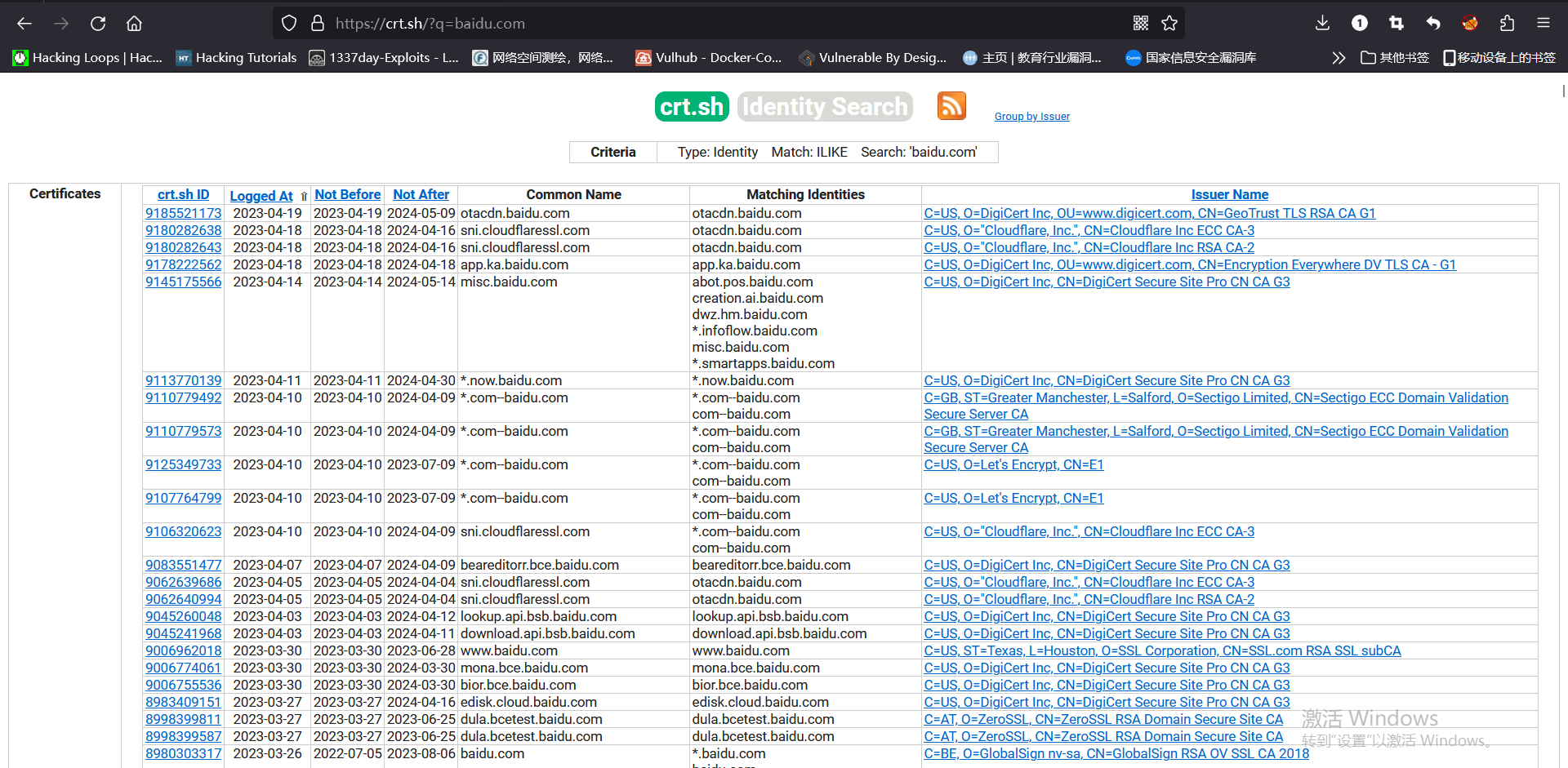The width and height of the screenshot is (1568, 768).
Task: Open certificate ID 9178222562
Action: pos(184,264)
